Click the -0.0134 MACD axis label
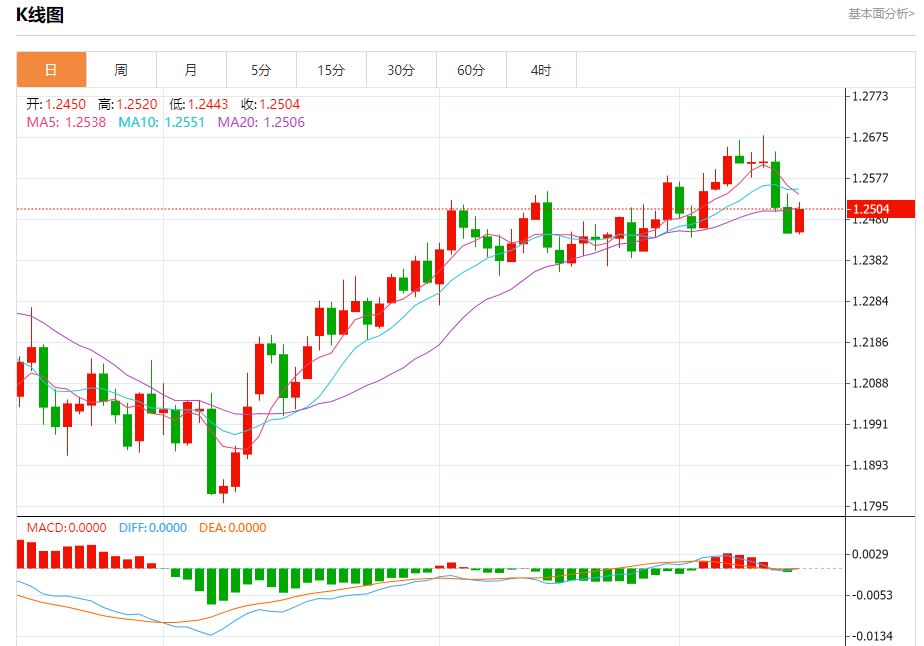The height and width of the screenshot is (646, 924). (x=872, y=636)
